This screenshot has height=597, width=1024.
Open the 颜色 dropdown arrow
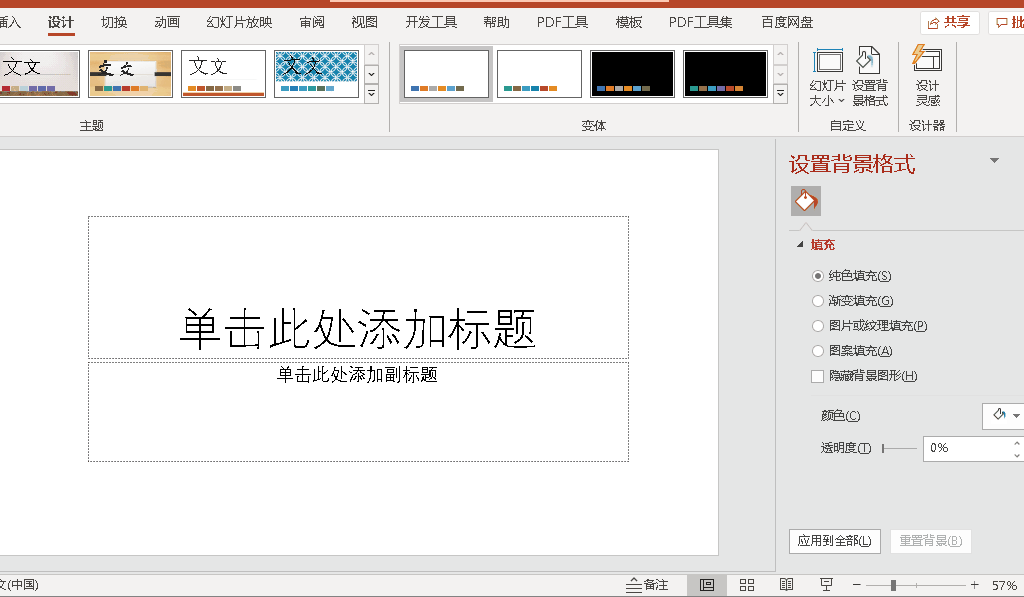1014,415
